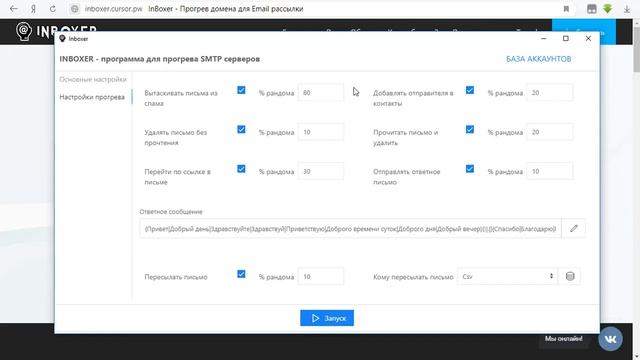Uncheck Удалять письмо без прочтения checkbox
The height and width of the screenshot is (360, 640).
click(241, 130)
